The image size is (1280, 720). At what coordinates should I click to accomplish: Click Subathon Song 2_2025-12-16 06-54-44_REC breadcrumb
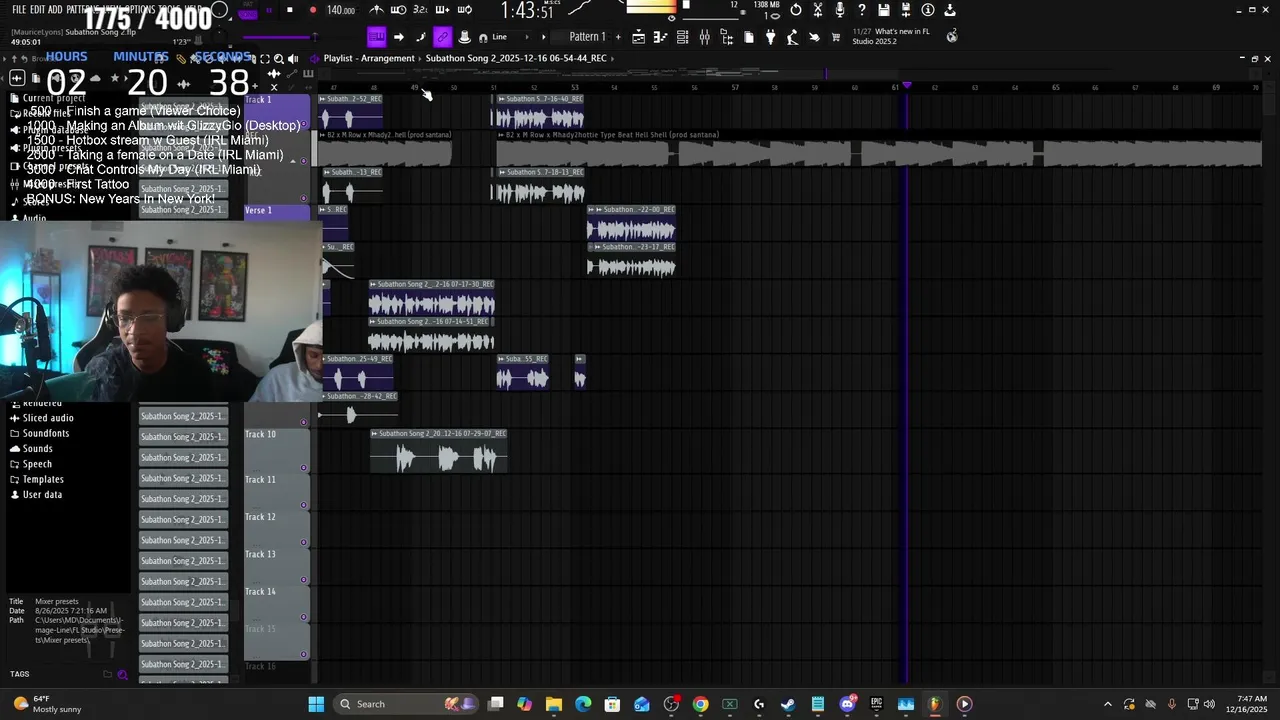(516, 58)
